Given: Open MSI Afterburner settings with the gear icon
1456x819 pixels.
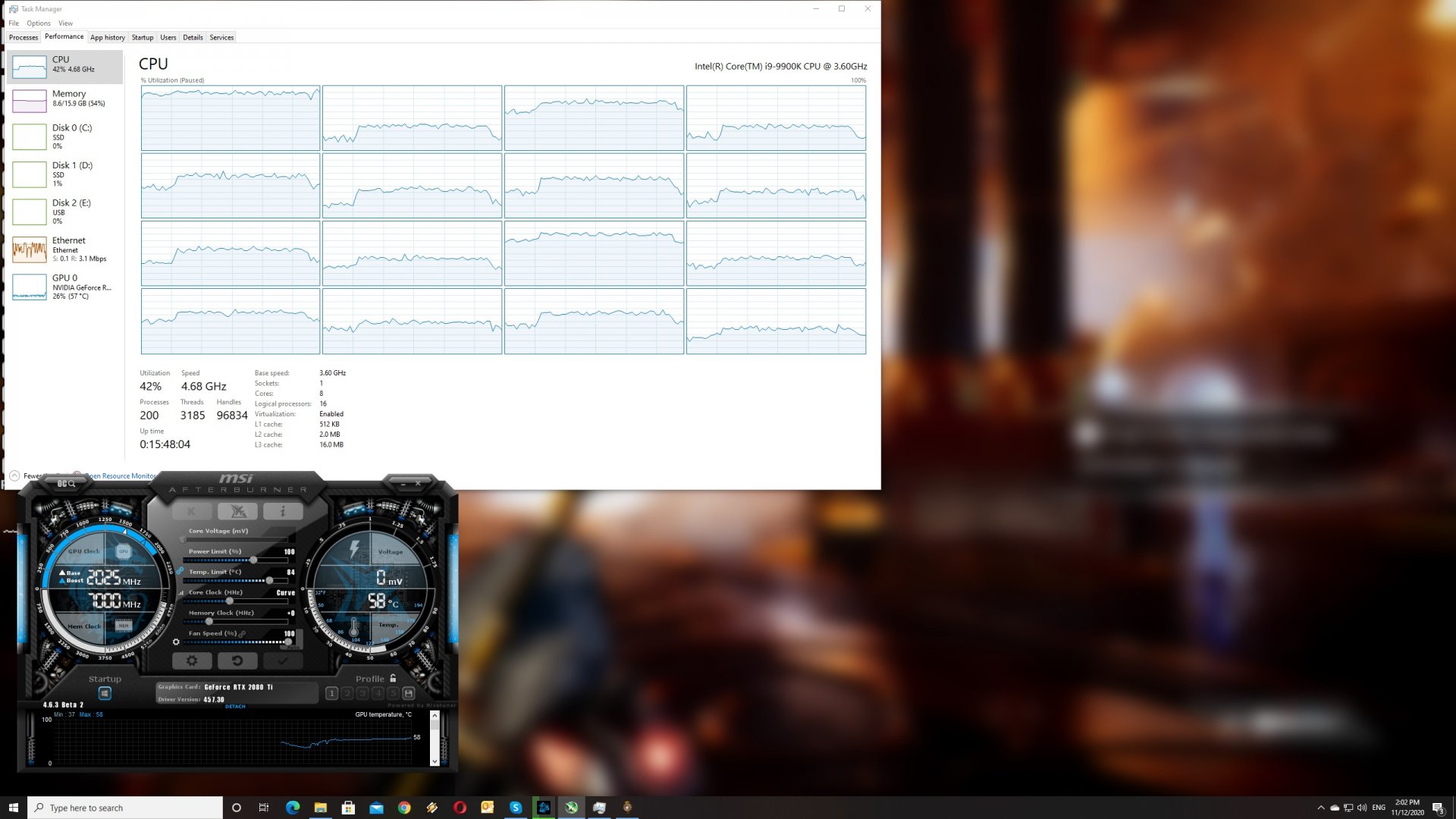Looking at the screenshot, I should [192, 661].
